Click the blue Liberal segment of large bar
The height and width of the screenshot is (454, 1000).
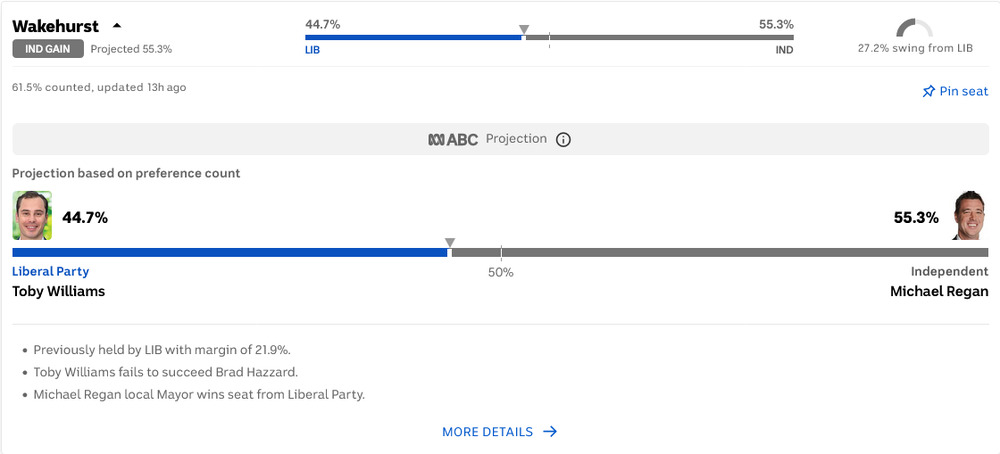tap(230, 253)
